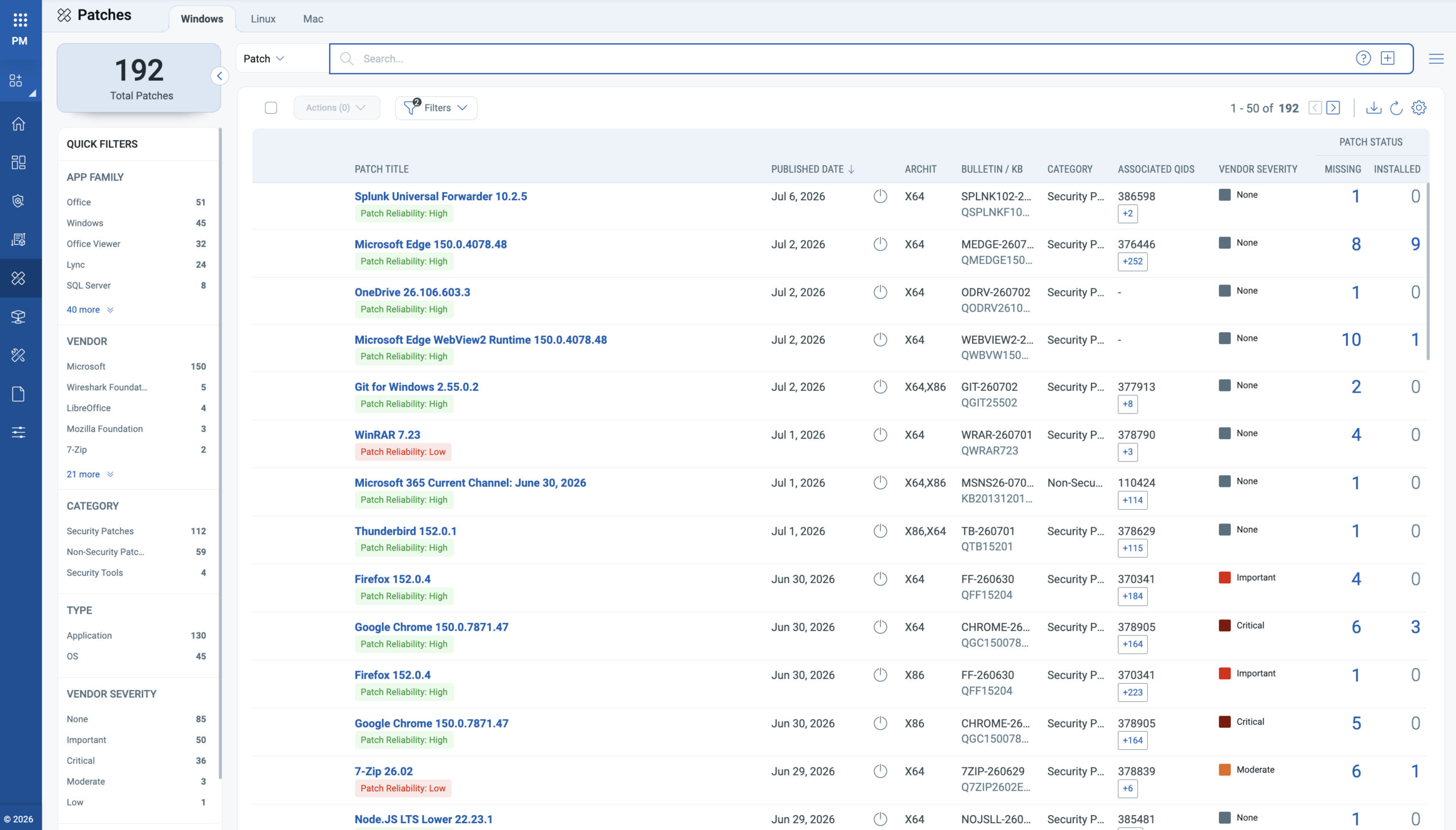Tick the select-all patches checkbox
The image size is (1456, 830).
[271, 108]
